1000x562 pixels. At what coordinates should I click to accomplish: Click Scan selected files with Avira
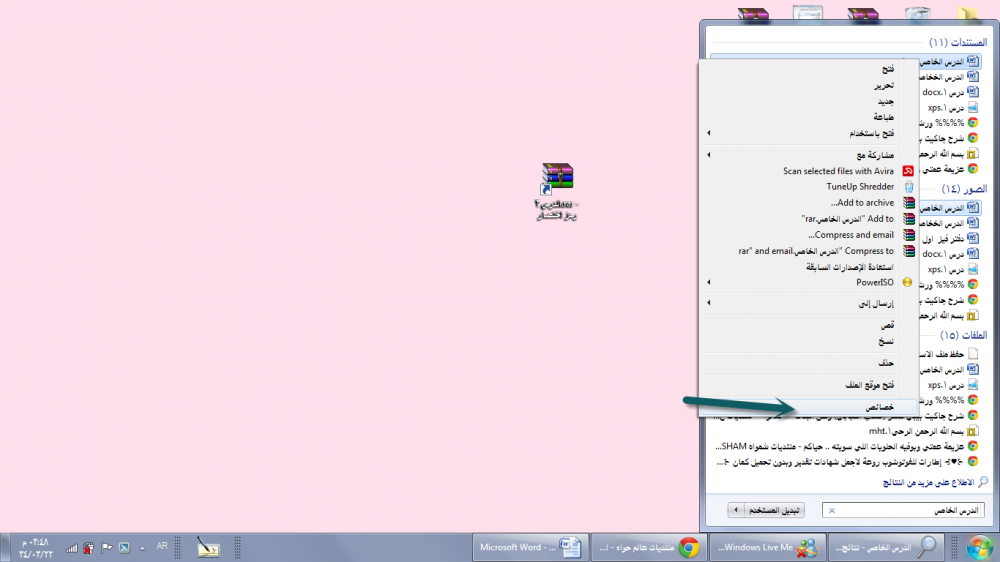point(838,171)
